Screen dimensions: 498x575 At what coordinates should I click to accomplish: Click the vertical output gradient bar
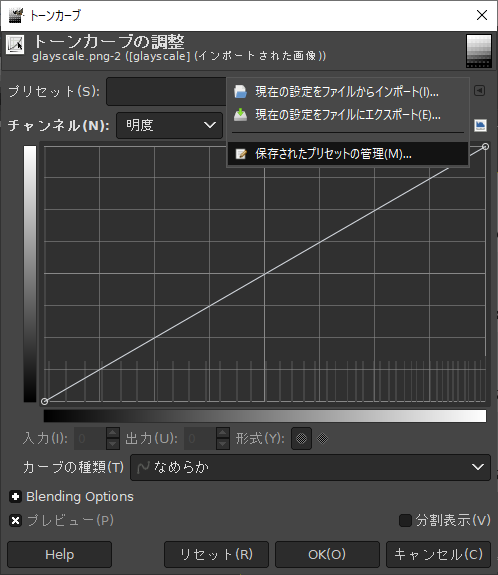(x=30, y=274)
